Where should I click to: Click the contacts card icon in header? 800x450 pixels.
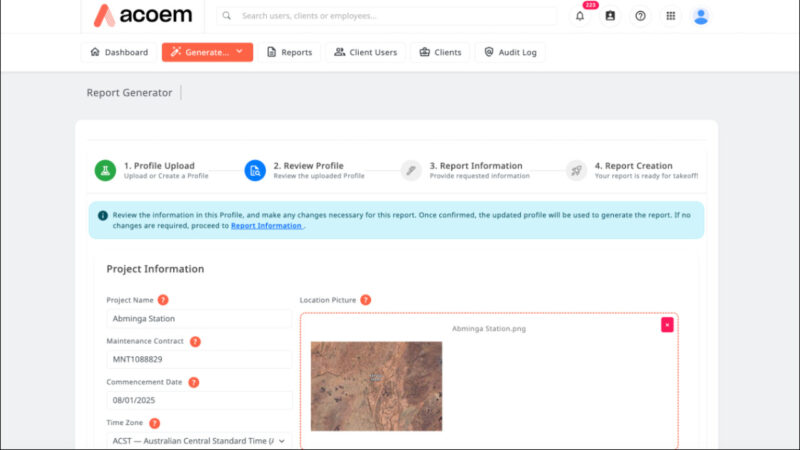[610, 16]
